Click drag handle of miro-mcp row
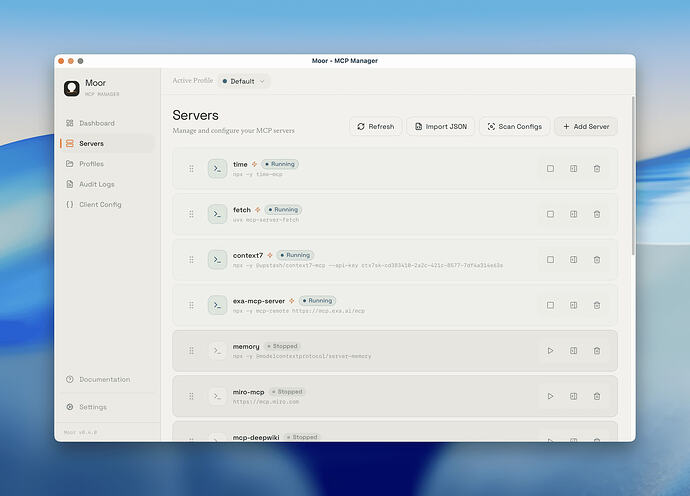690x496 pixels. tap(191, 396)
